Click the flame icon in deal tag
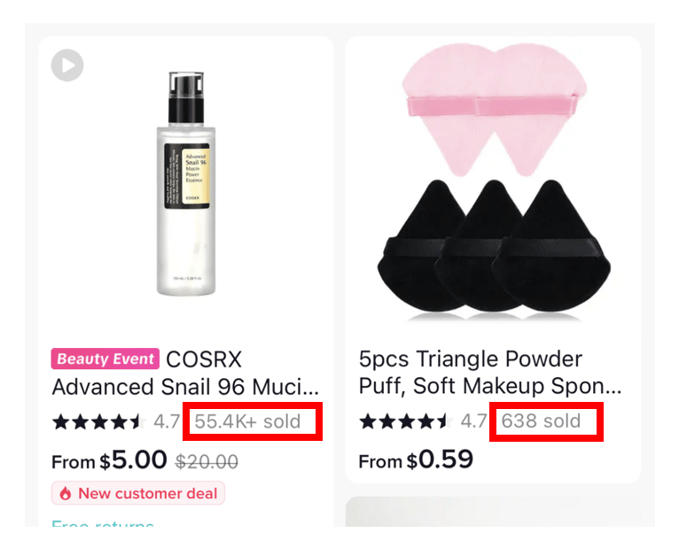Screen dimensions: 679x548 click(x=65, y=493)
